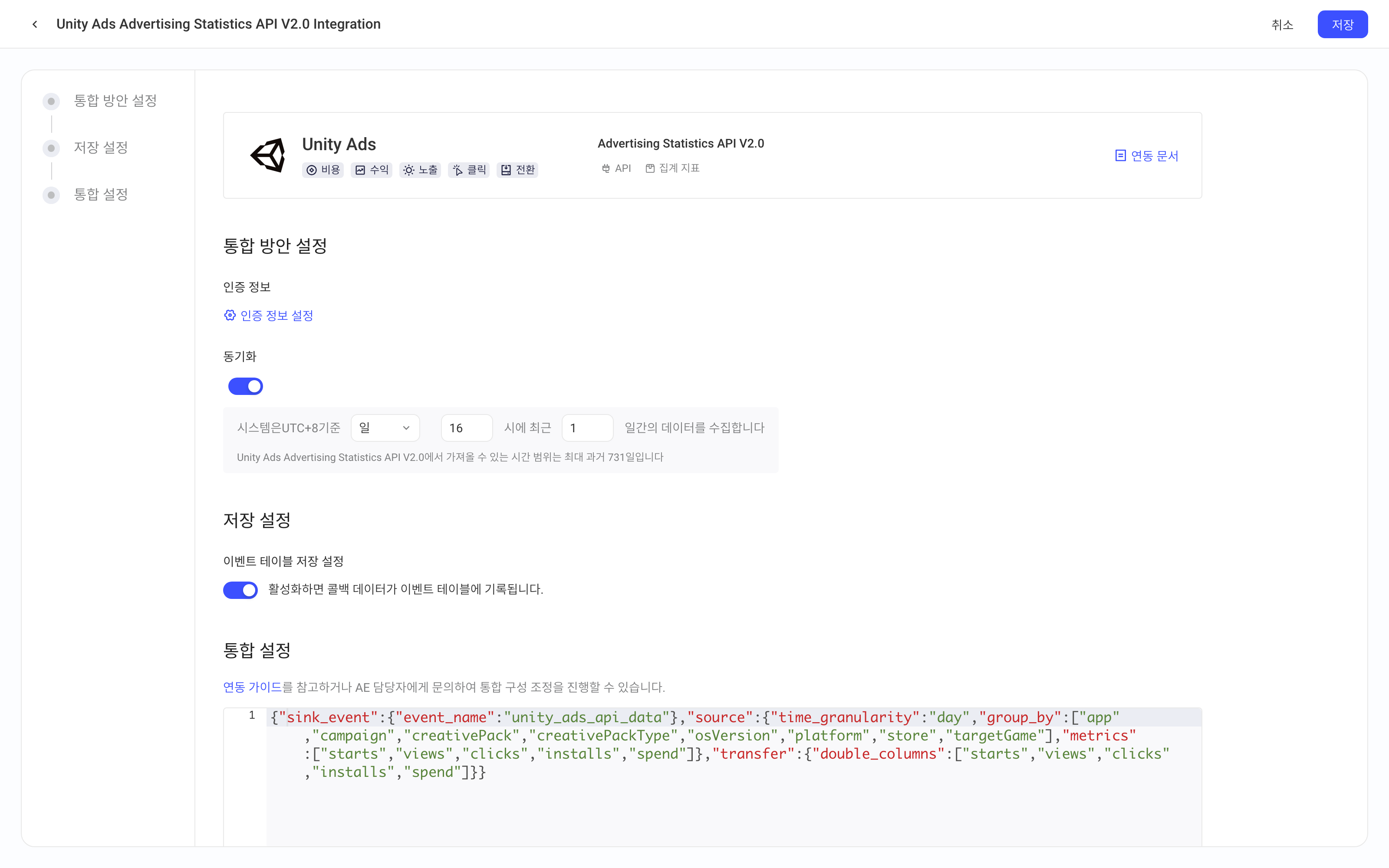The width and height of the screenshot is (1389, 868).
Task: Click the 집계 지표 icon
Action: 650,168
